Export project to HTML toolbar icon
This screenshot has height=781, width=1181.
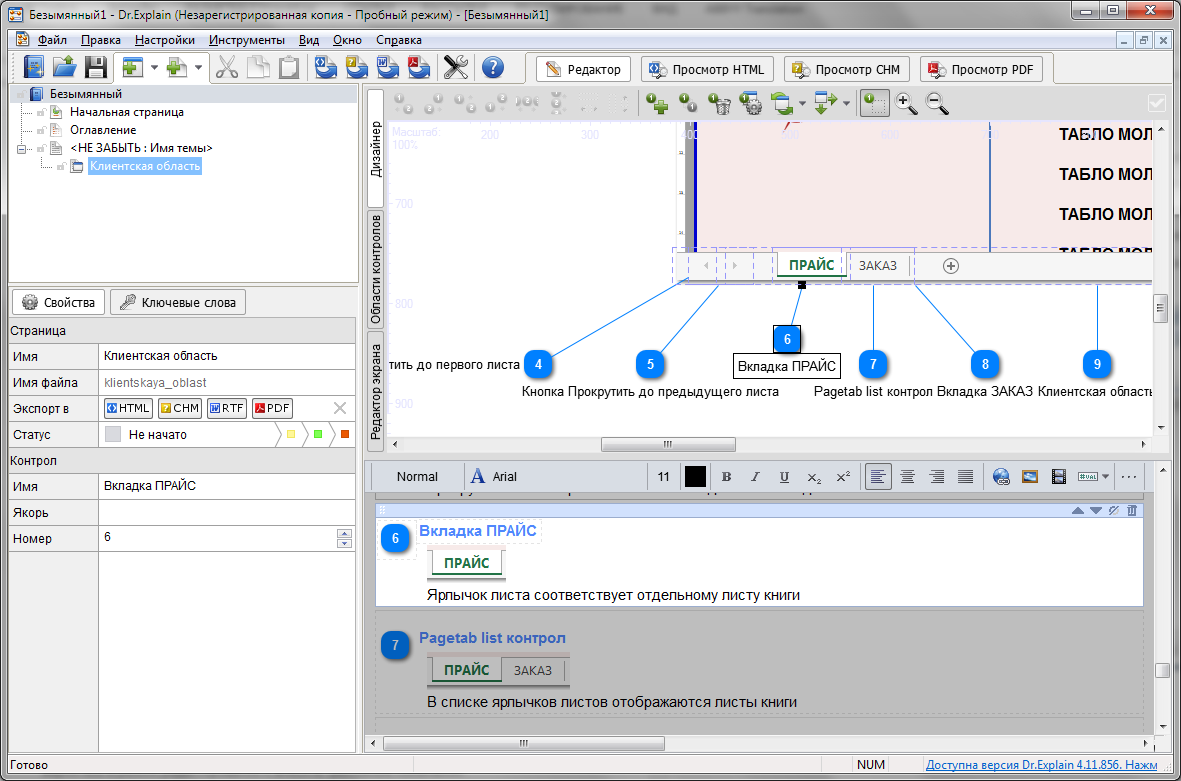pos(325,68)
